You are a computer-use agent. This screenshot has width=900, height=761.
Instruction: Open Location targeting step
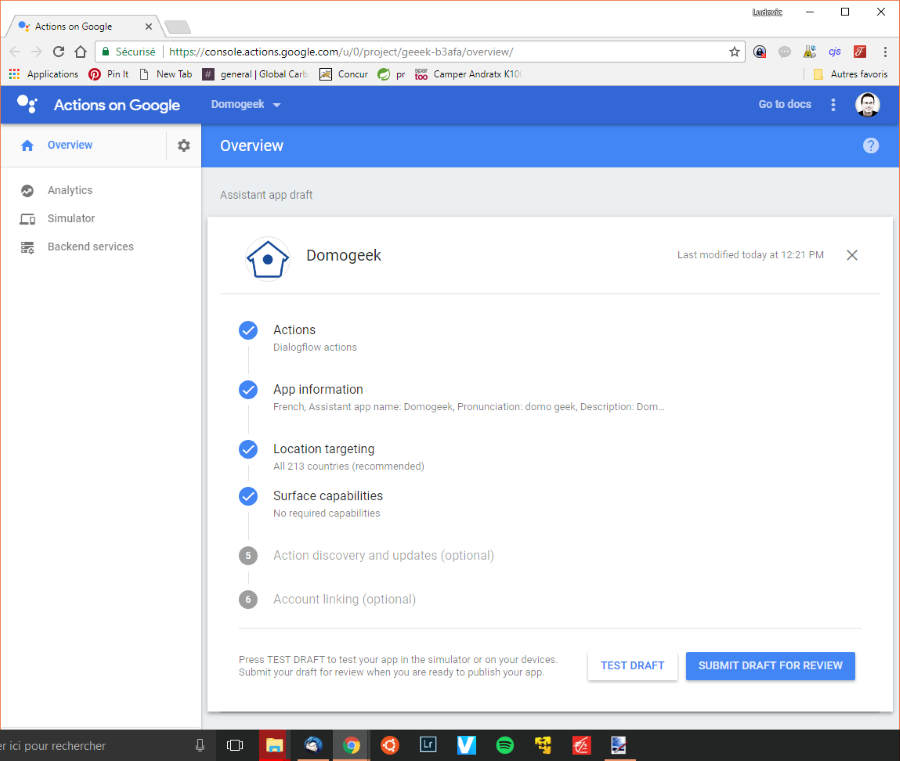coord(324,449)
